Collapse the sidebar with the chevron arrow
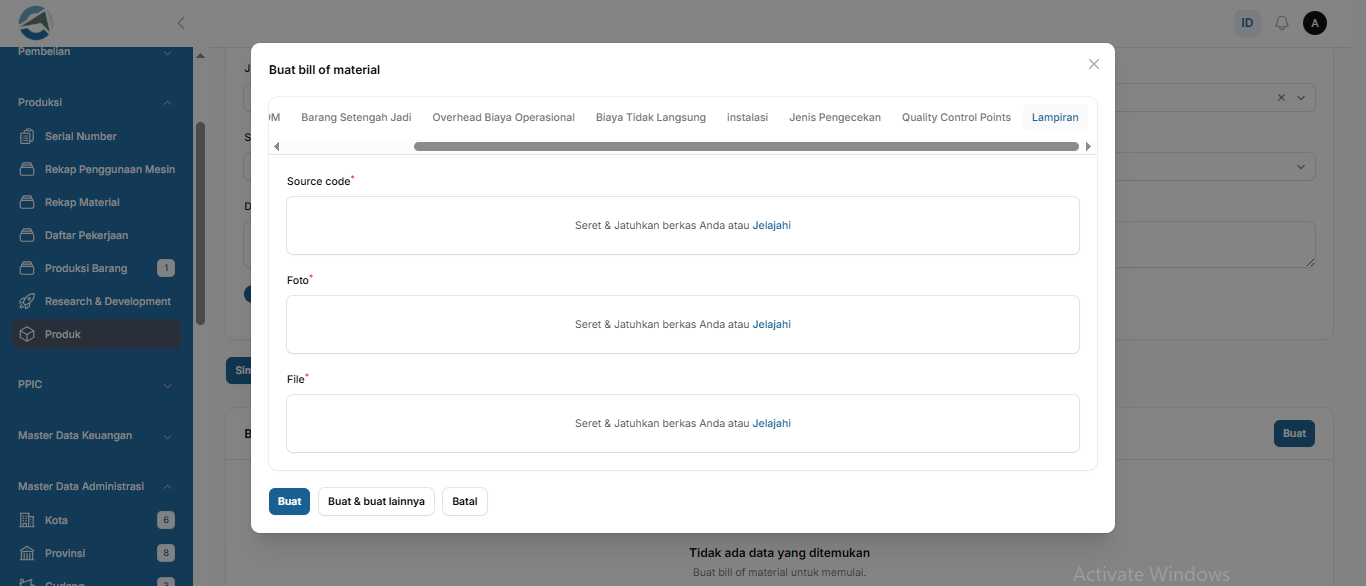Image resolution: width=1366 pixels, height=586 pixels. click(180, 23)
